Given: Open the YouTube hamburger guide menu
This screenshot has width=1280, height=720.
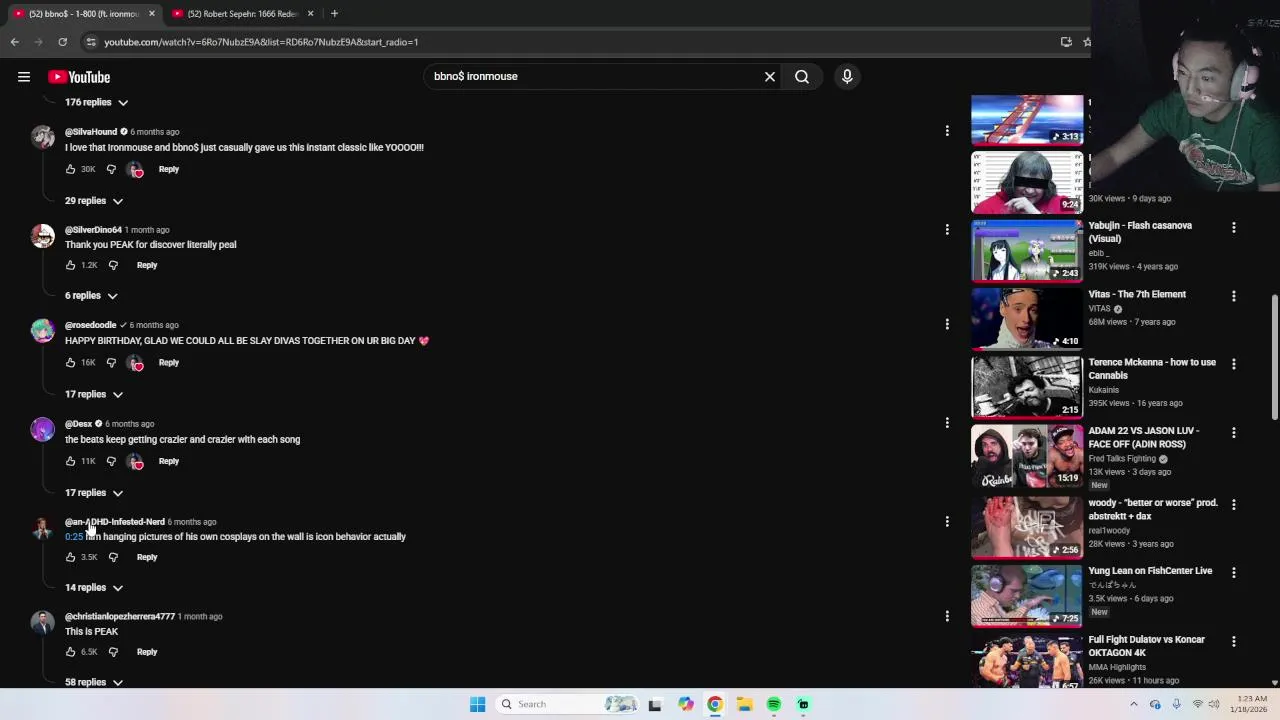Looking at the screenshot, I should 24,77.
